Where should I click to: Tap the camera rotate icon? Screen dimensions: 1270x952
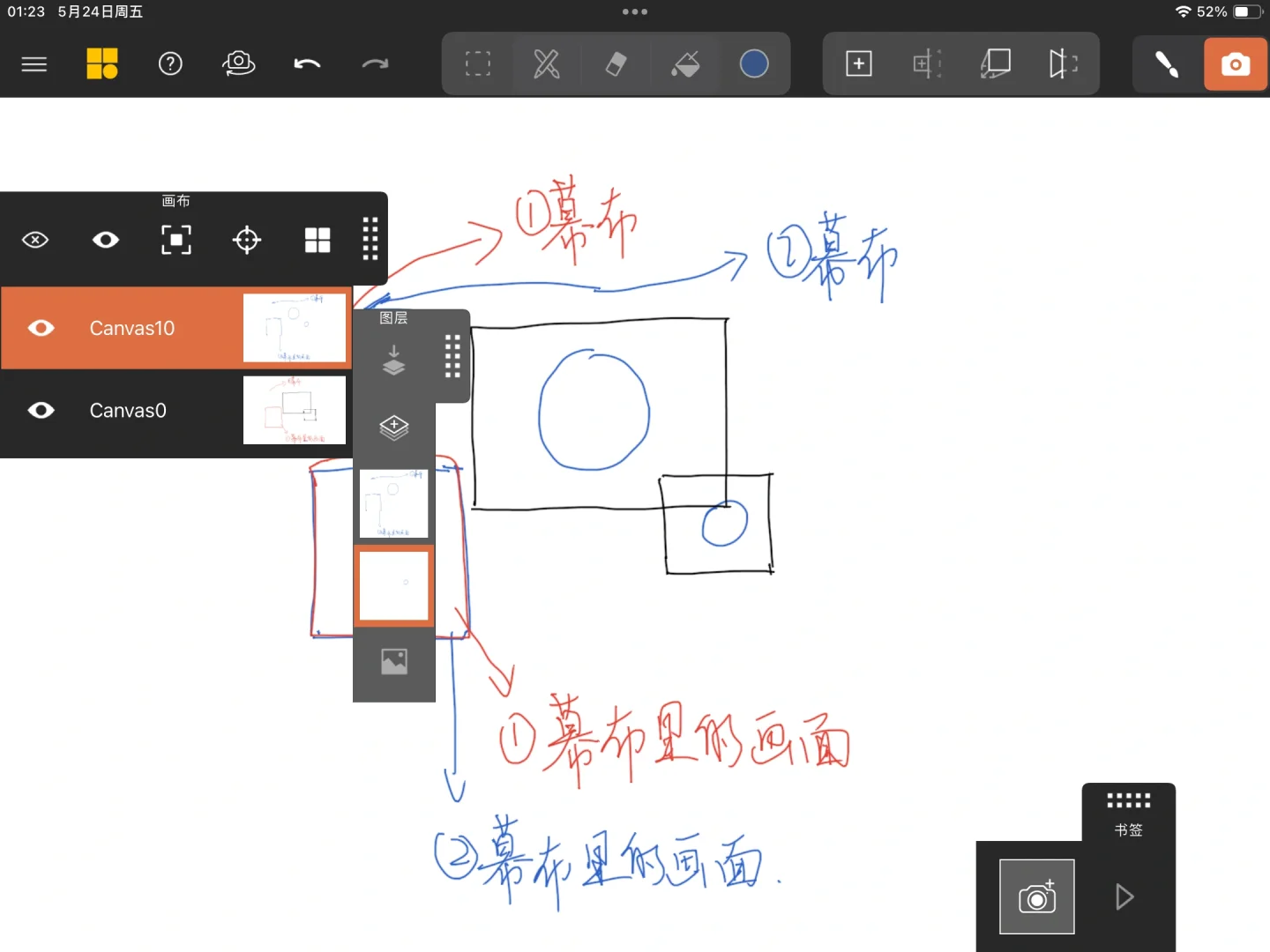click(x=238, y=63)
